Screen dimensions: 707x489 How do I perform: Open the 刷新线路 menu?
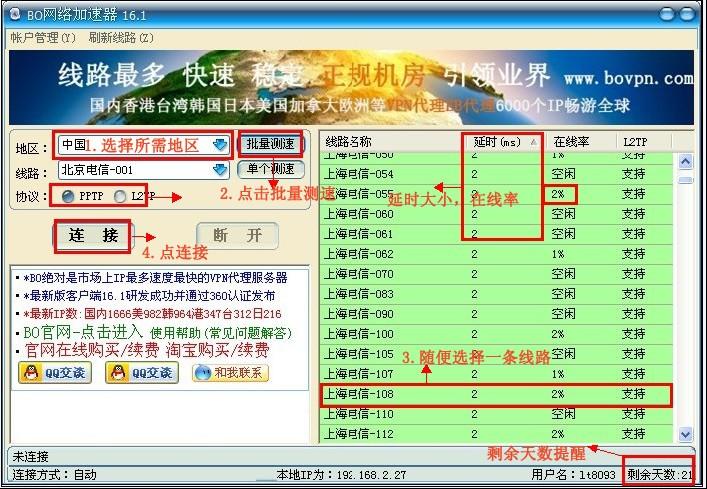point(121,37)
